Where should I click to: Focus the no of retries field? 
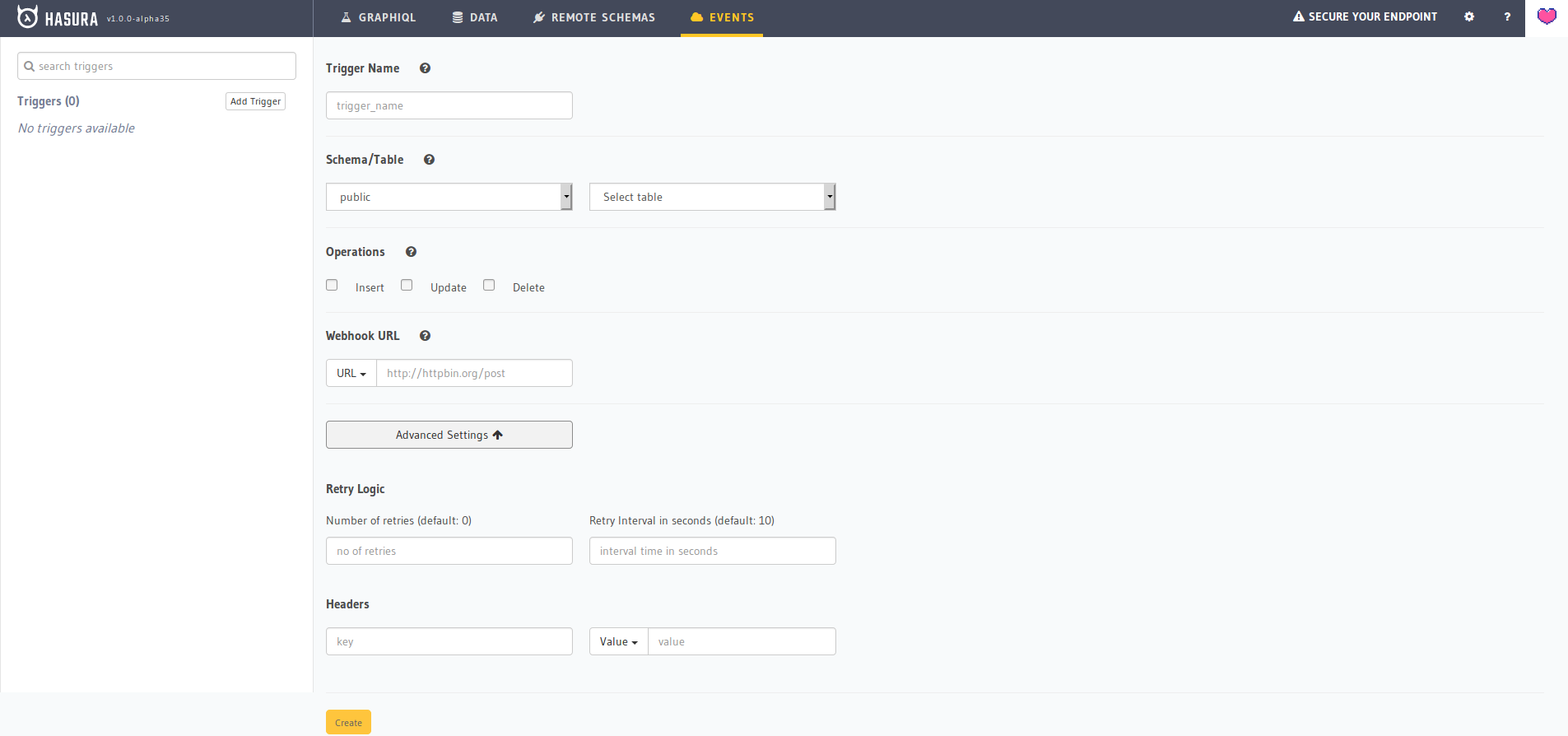point(449,551)
